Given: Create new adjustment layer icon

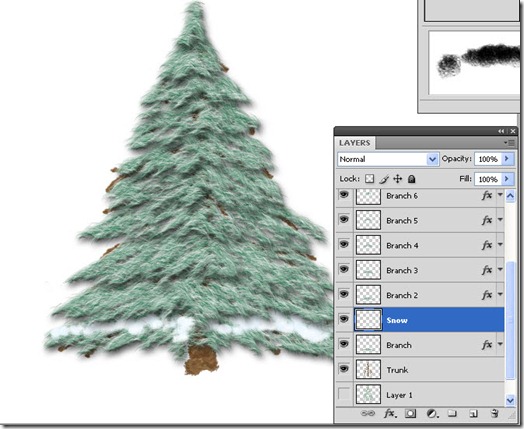Looking at the screenshot, I should coord(432,414).
